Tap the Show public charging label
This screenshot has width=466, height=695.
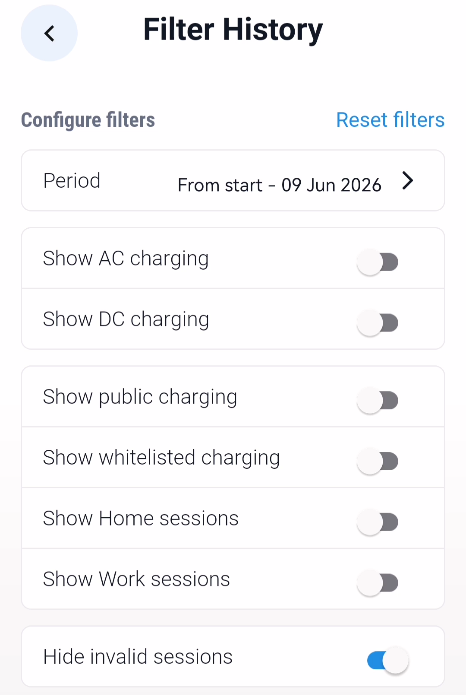click(140, 397)
